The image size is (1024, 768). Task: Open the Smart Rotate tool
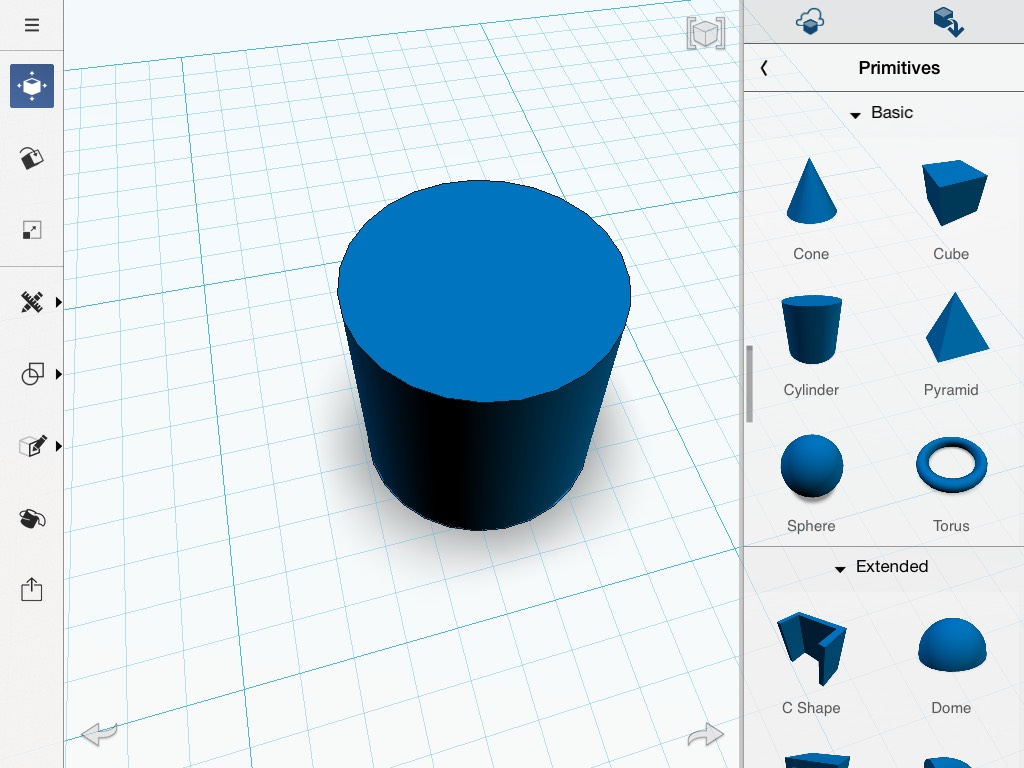pos(31,158)
